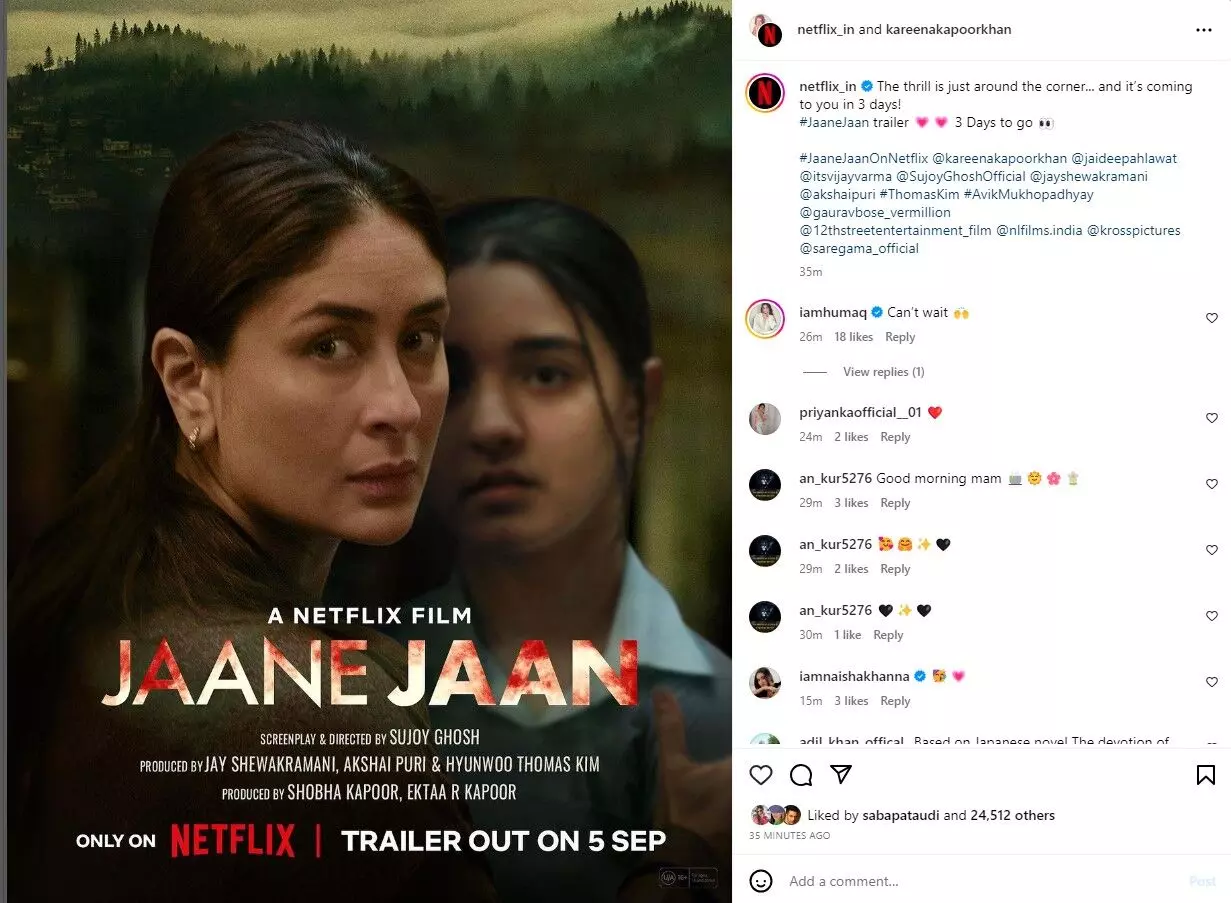This screenshot has height=903, width=1231.
Task: Open iamhumaq's profile avatar
Action: [x=765, y=319]
